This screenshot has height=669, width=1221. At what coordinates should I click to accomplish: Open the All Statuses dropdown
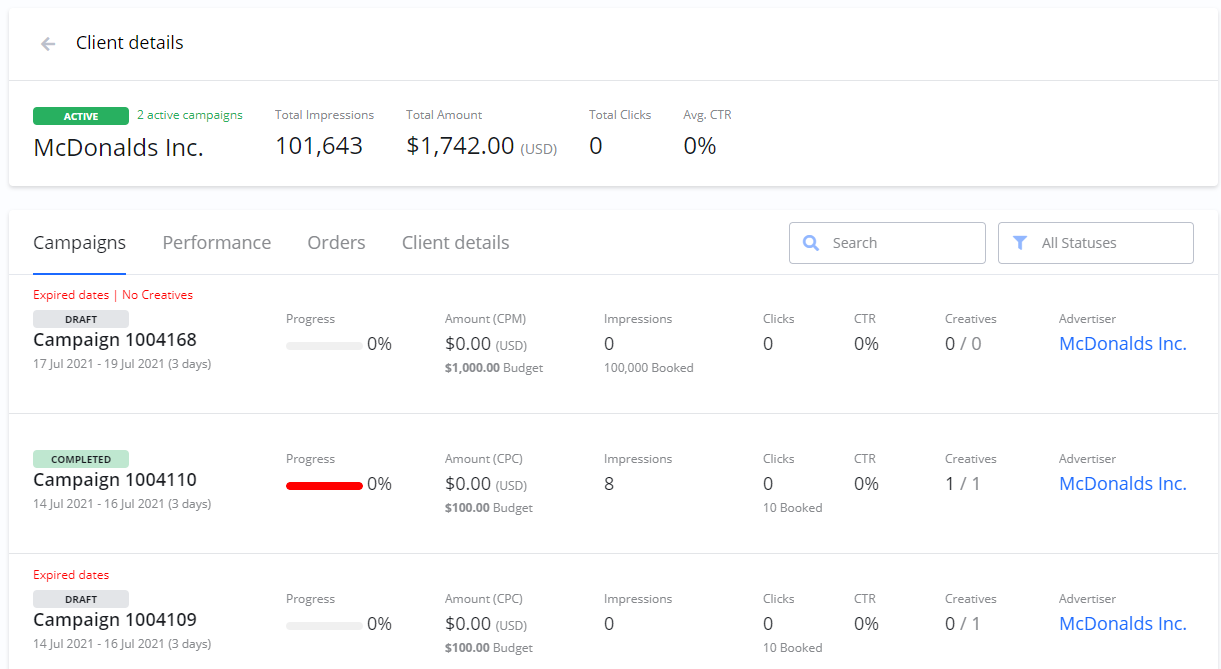1095,243
